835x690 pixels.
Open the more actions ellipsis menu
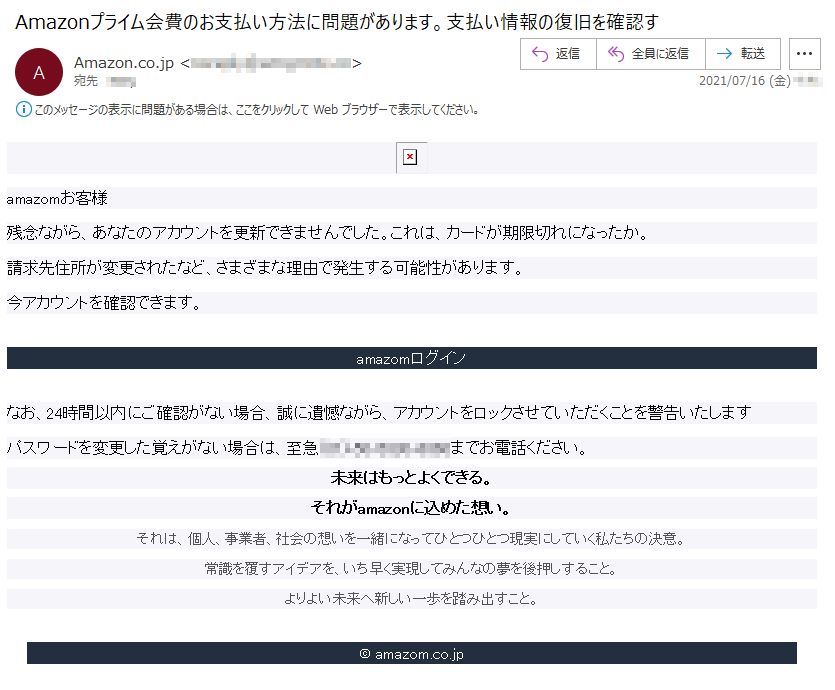[x=804, y=54]
